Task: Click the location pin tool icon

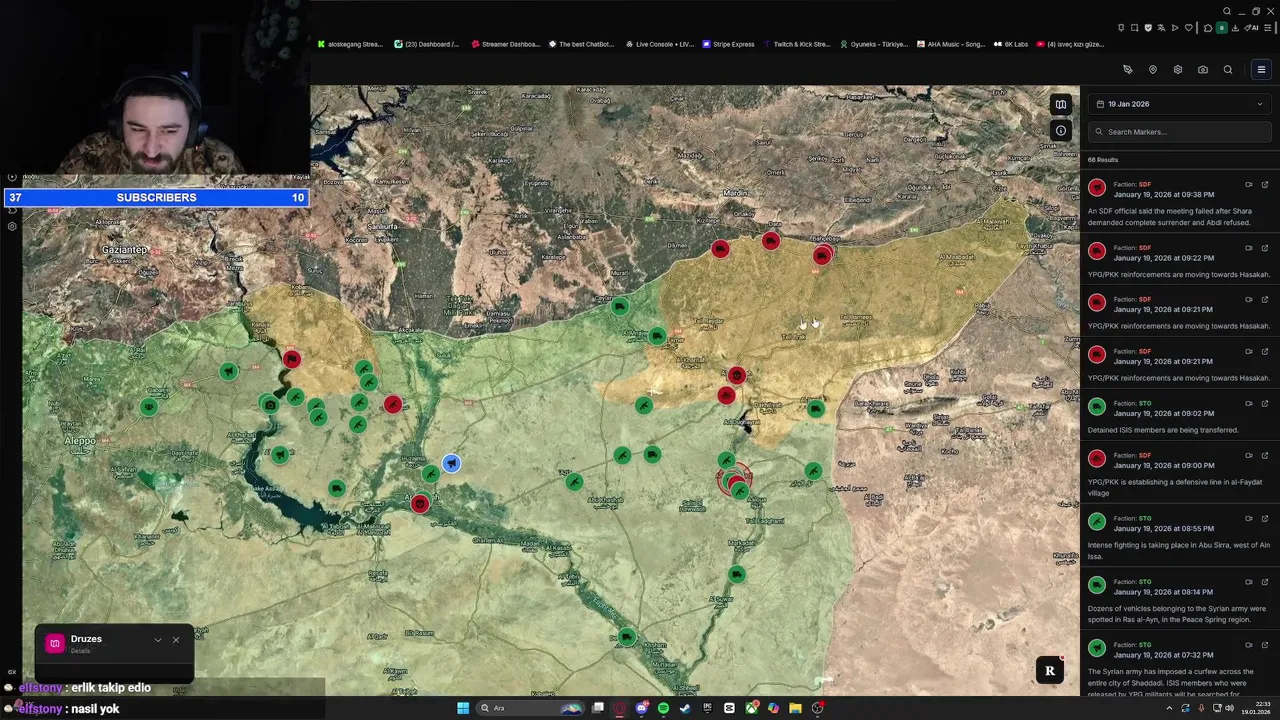Action: [x=1153, y=70]
